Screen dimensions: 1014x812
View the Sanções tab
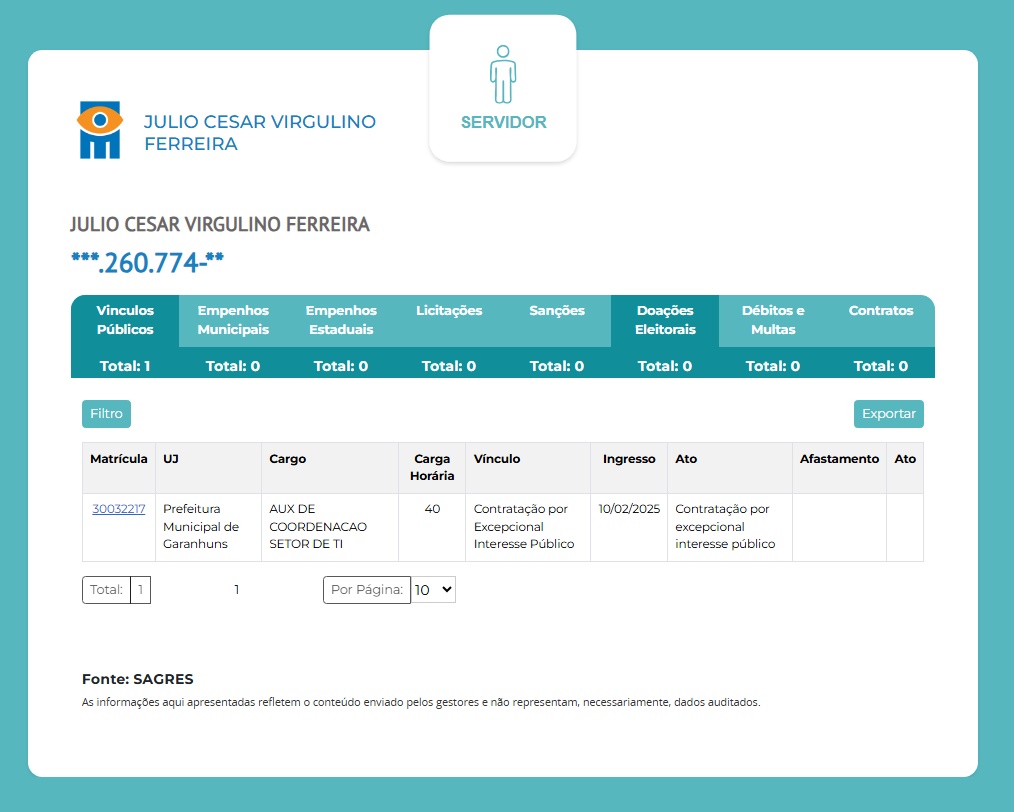[557, 311]
